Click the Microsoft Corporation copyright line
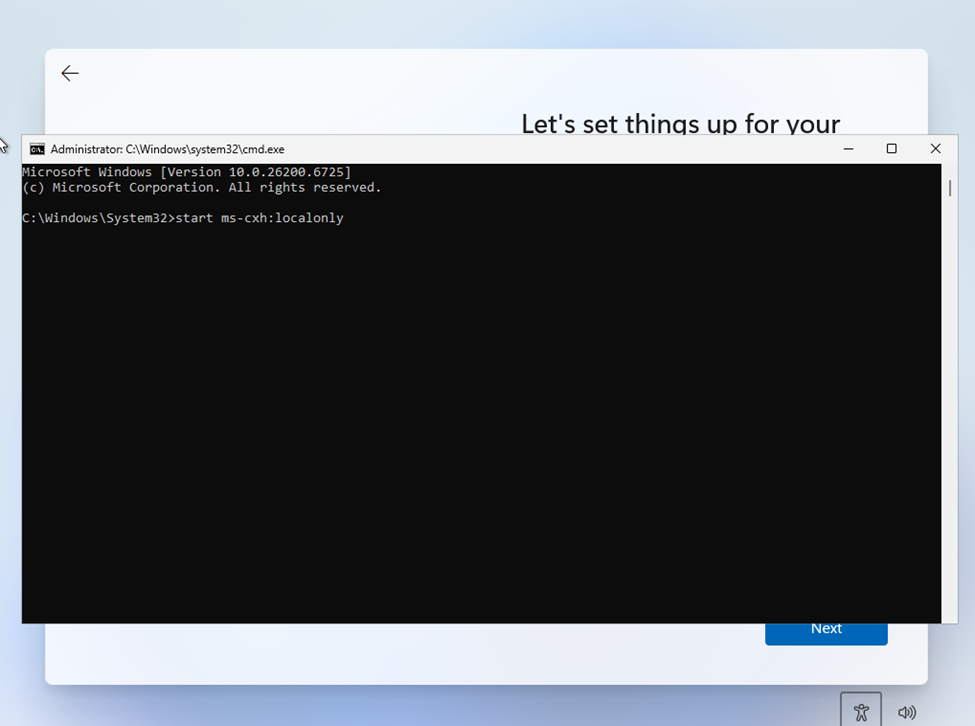The width and height of the screenshot is (975, 726). click(x=201, y=187)
